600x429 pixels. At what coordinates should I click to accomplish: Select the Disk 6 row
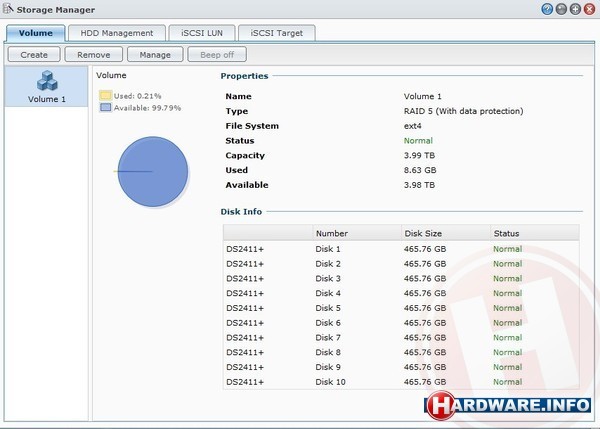401,323
